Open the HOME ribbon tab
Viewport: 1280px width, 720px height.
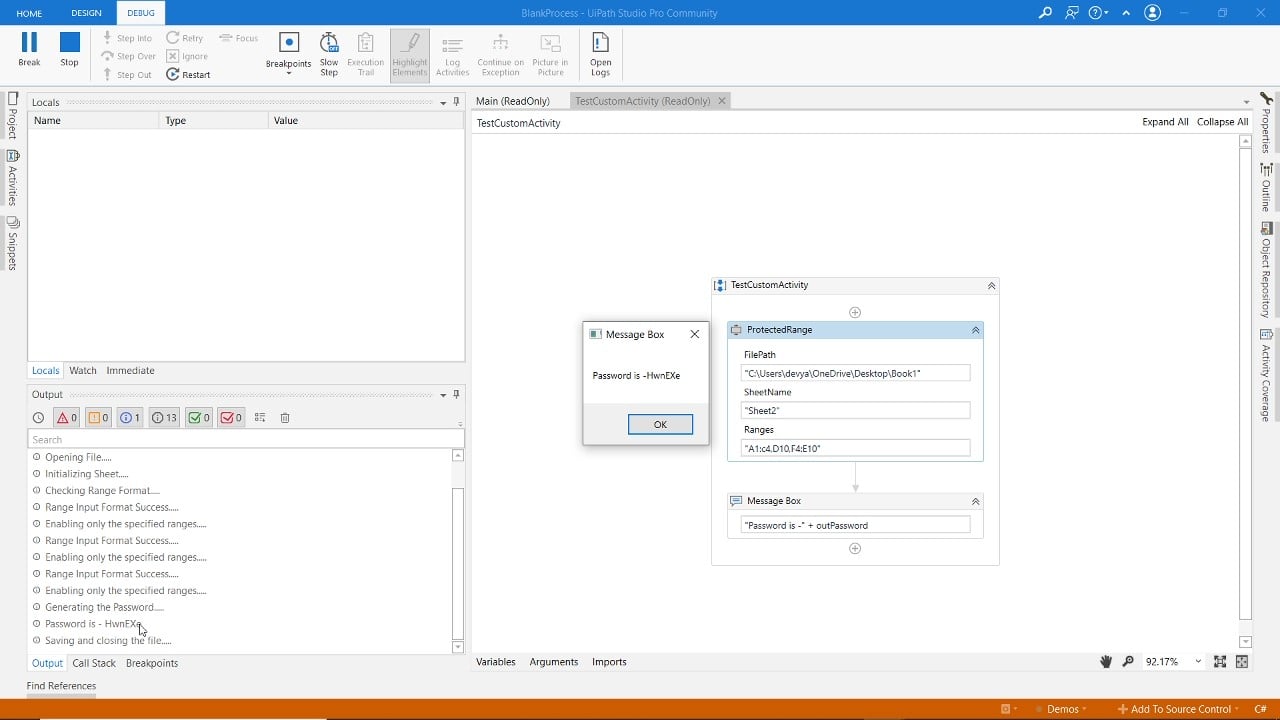(x=29, y=13)
